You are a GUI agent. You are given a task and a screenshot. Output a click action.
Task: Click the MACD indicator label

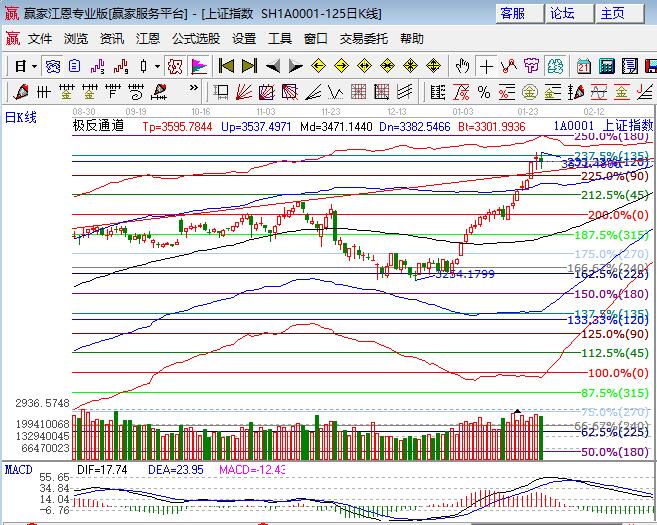point(18,468)
